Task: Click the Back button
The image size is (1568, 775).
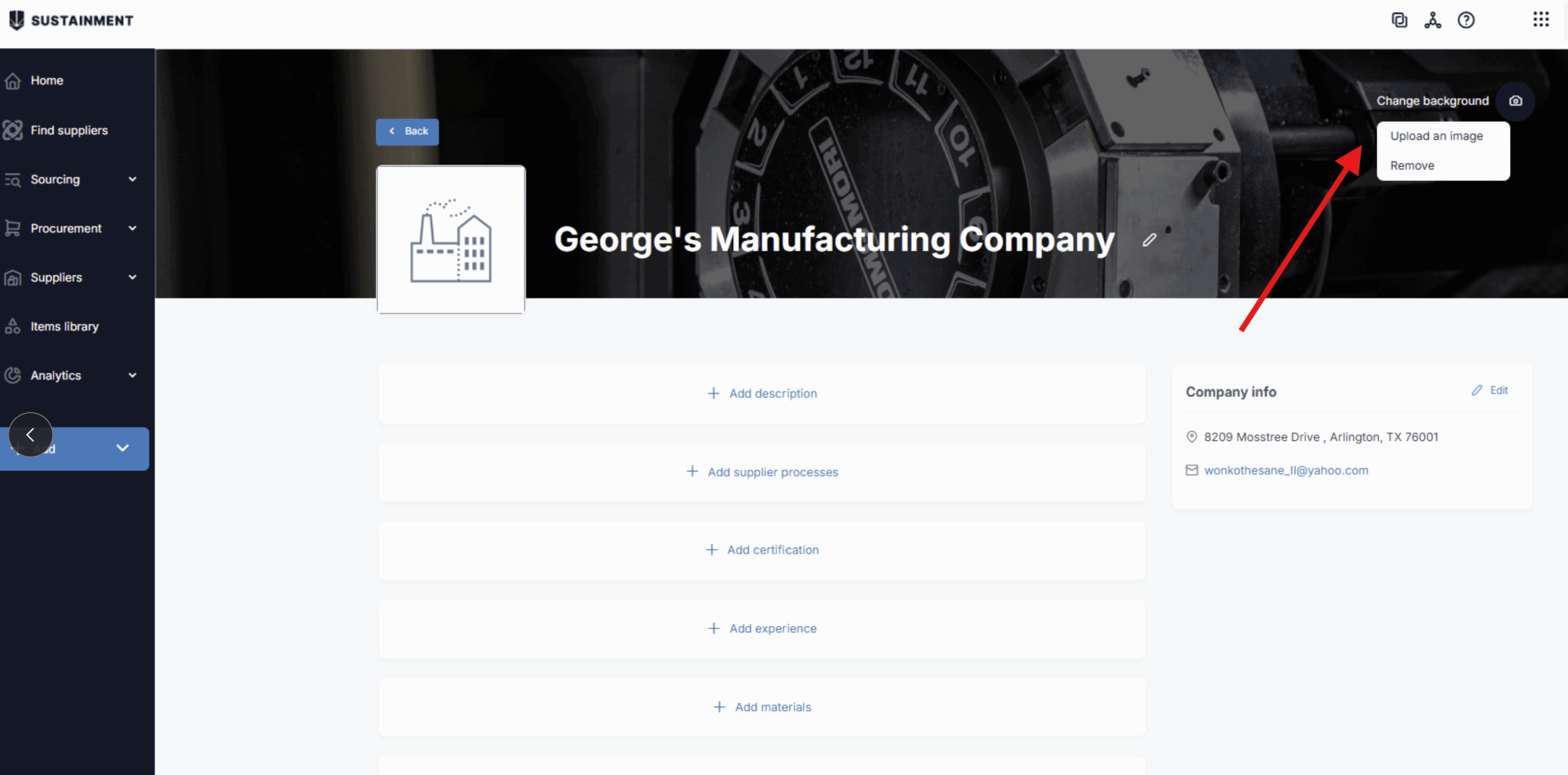Action: coord(407,132)
